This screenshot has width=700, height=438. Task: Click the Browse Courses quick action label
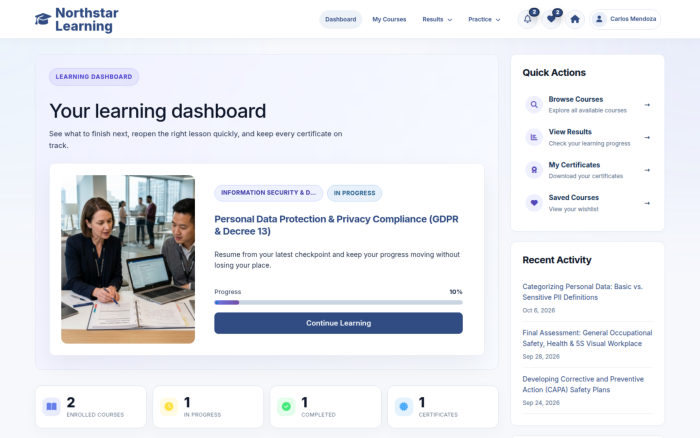coord(575,99)
